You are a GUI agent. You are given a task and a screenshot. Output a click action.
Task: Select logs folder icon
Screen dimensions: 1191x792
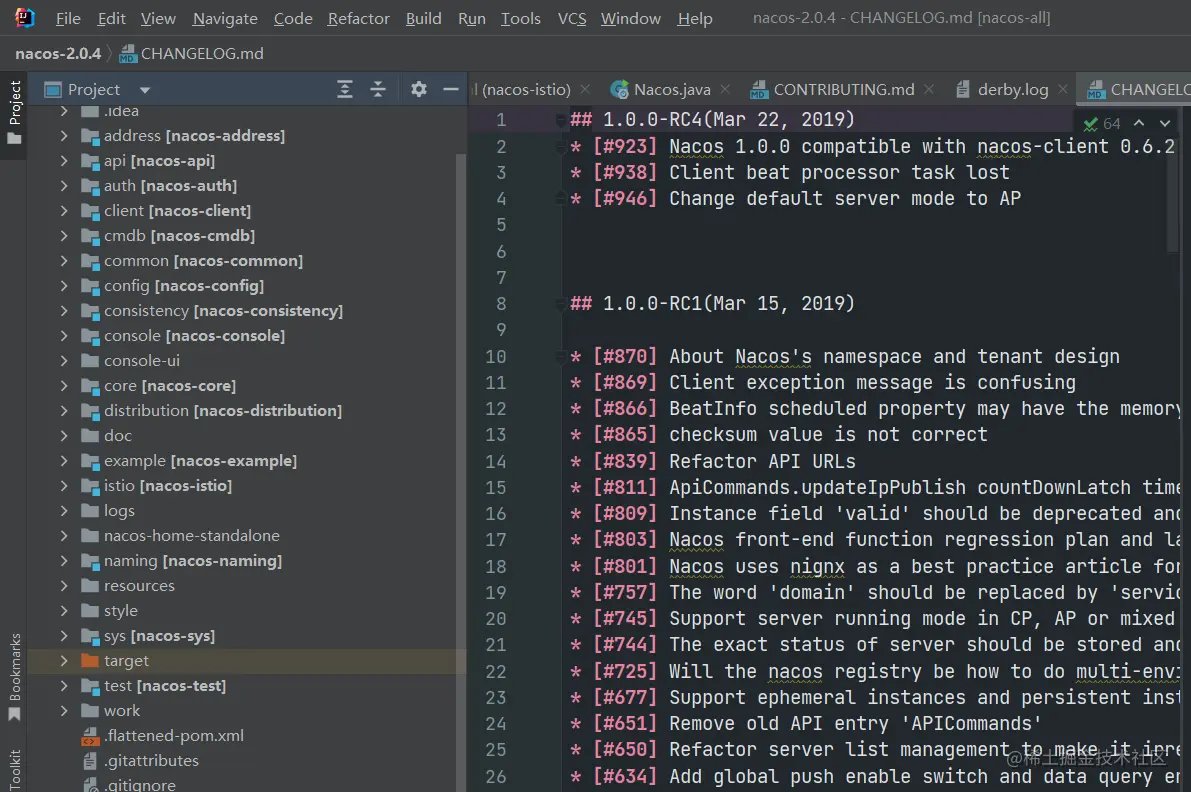click(90, 511)
